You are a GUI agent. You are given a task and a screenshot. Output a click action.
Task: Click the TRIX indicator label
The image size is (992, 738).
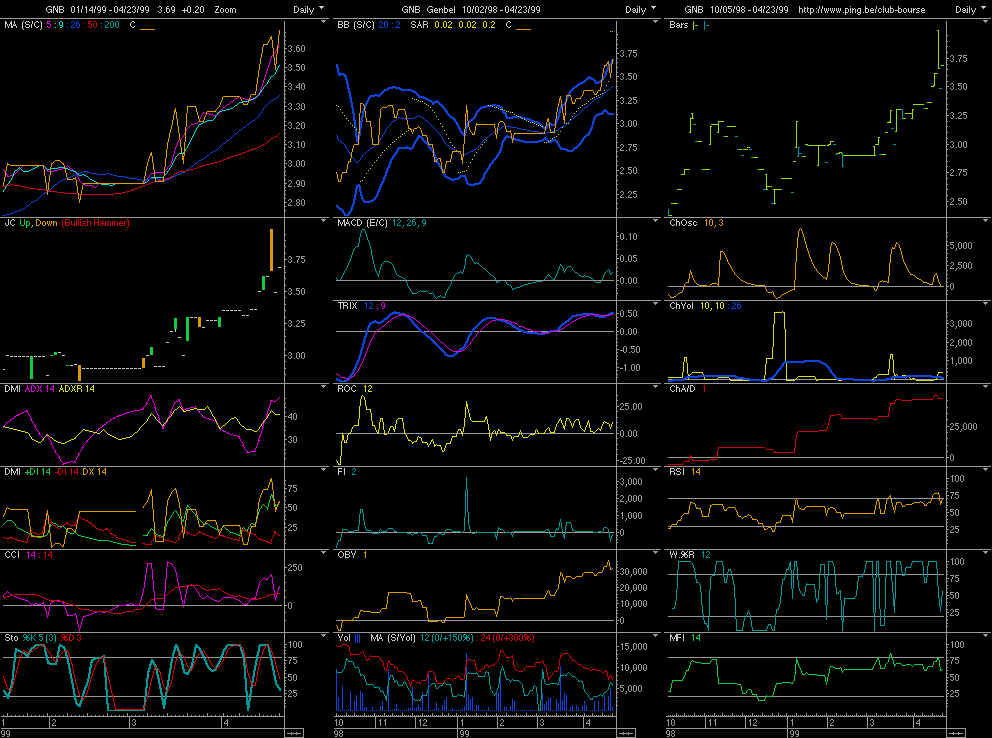click(347, 306)
